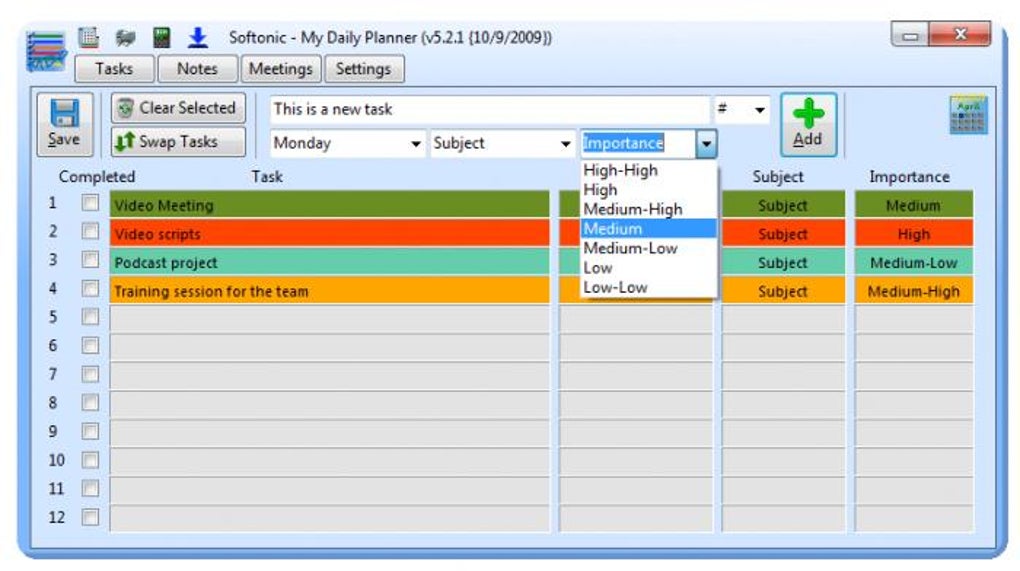1020x571 pixels.
Task: Click Subject cell of Video scripts row
Action: (783, 233)
